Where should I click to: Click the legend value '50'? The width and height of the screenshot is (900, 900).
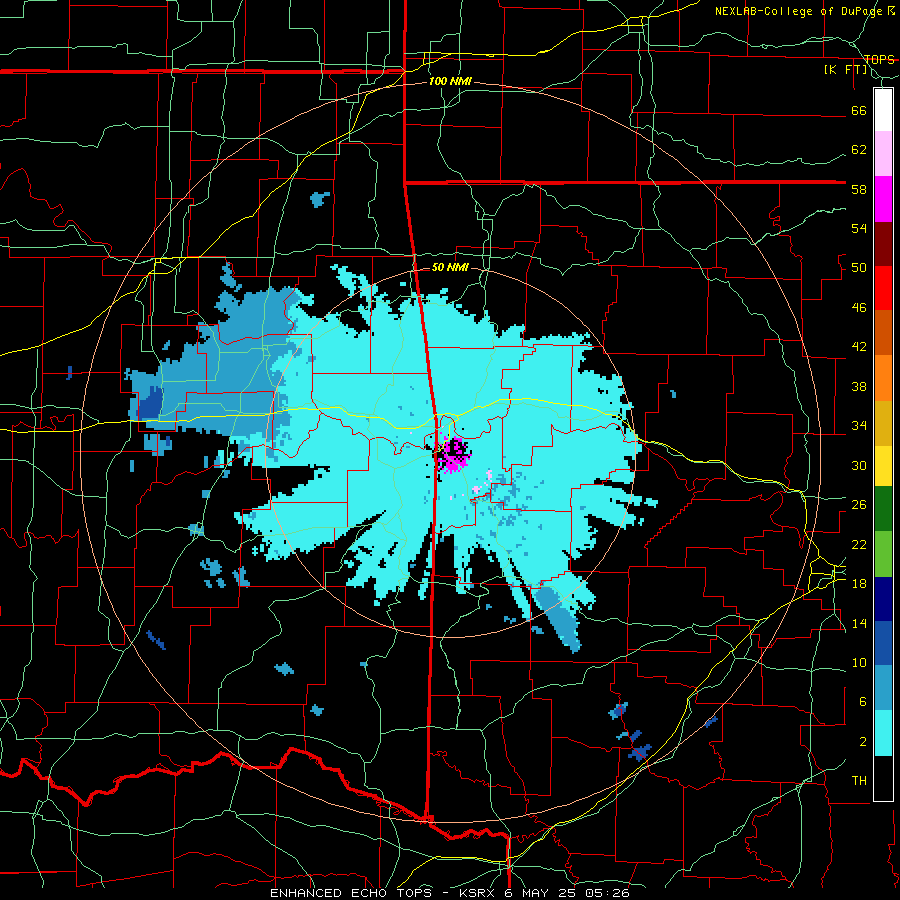click(x=859, y=268)
